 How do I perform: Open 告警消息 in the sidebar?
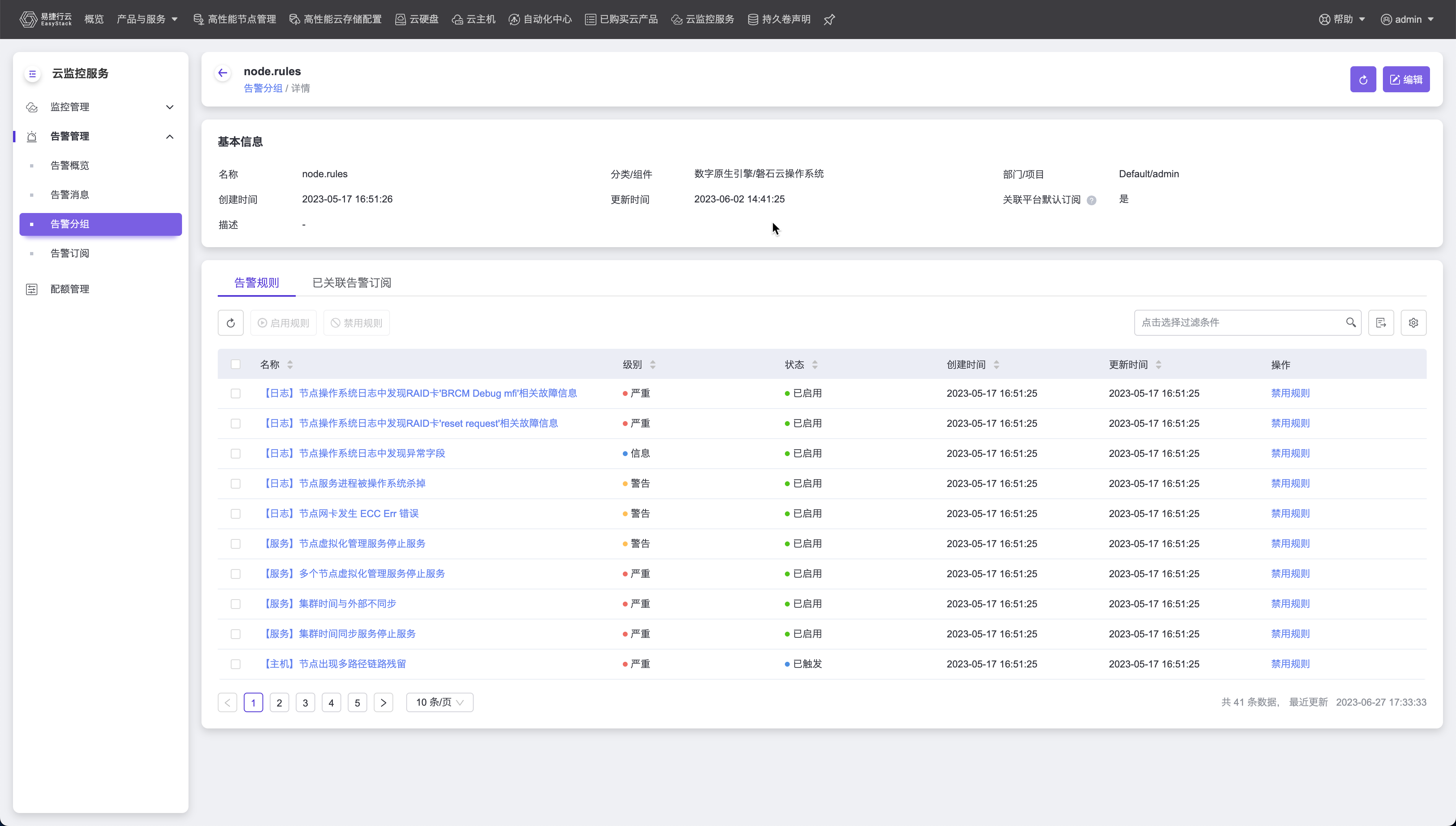coord(70,195)
